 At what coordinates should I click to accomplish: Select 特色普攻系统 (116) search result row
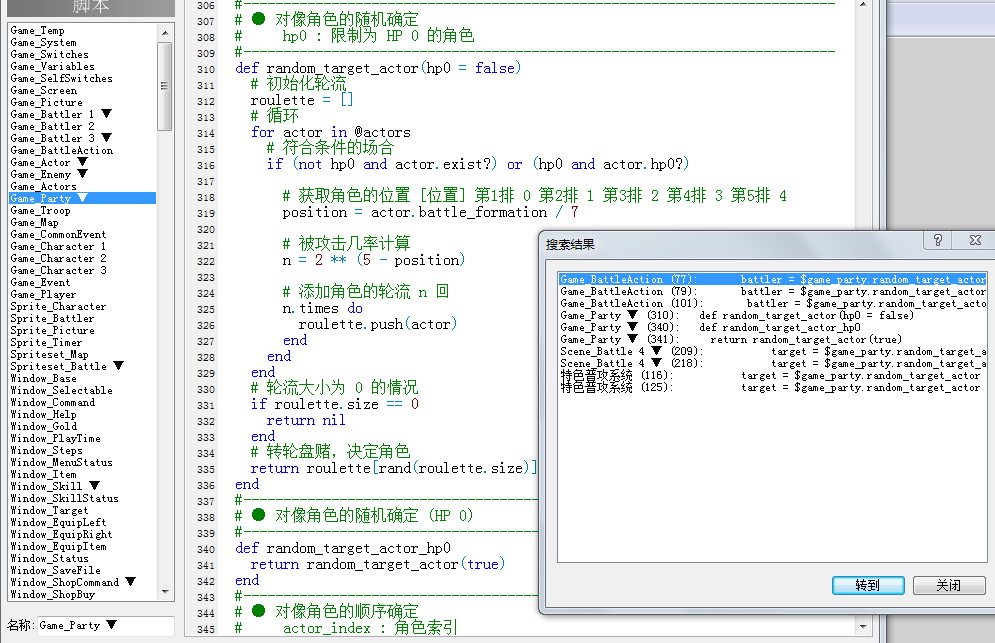pyautogui.click(x=773, y=376)
